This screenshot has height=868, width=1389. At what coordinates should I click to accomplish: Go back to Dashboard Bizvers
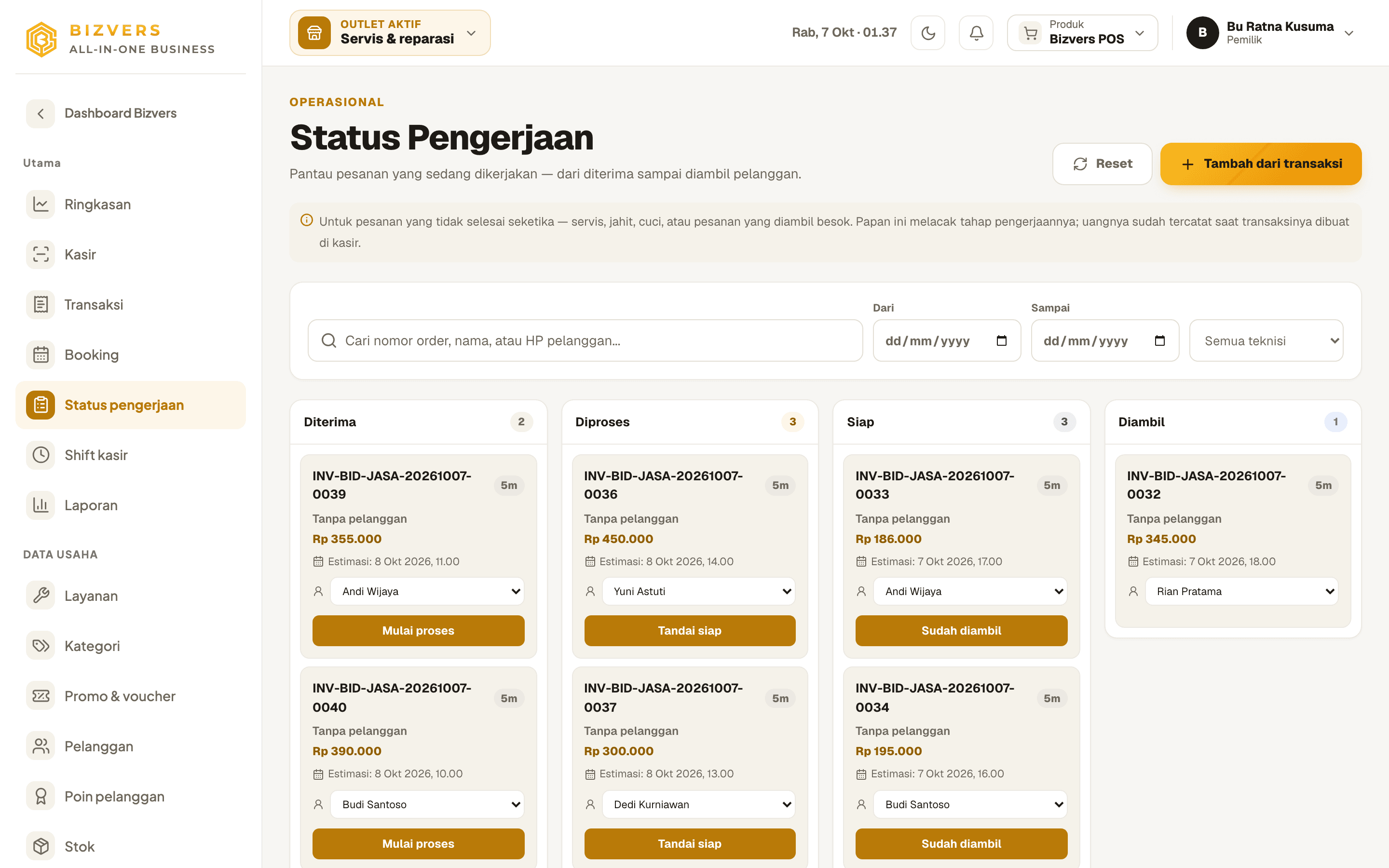click(x=130, y=113)
